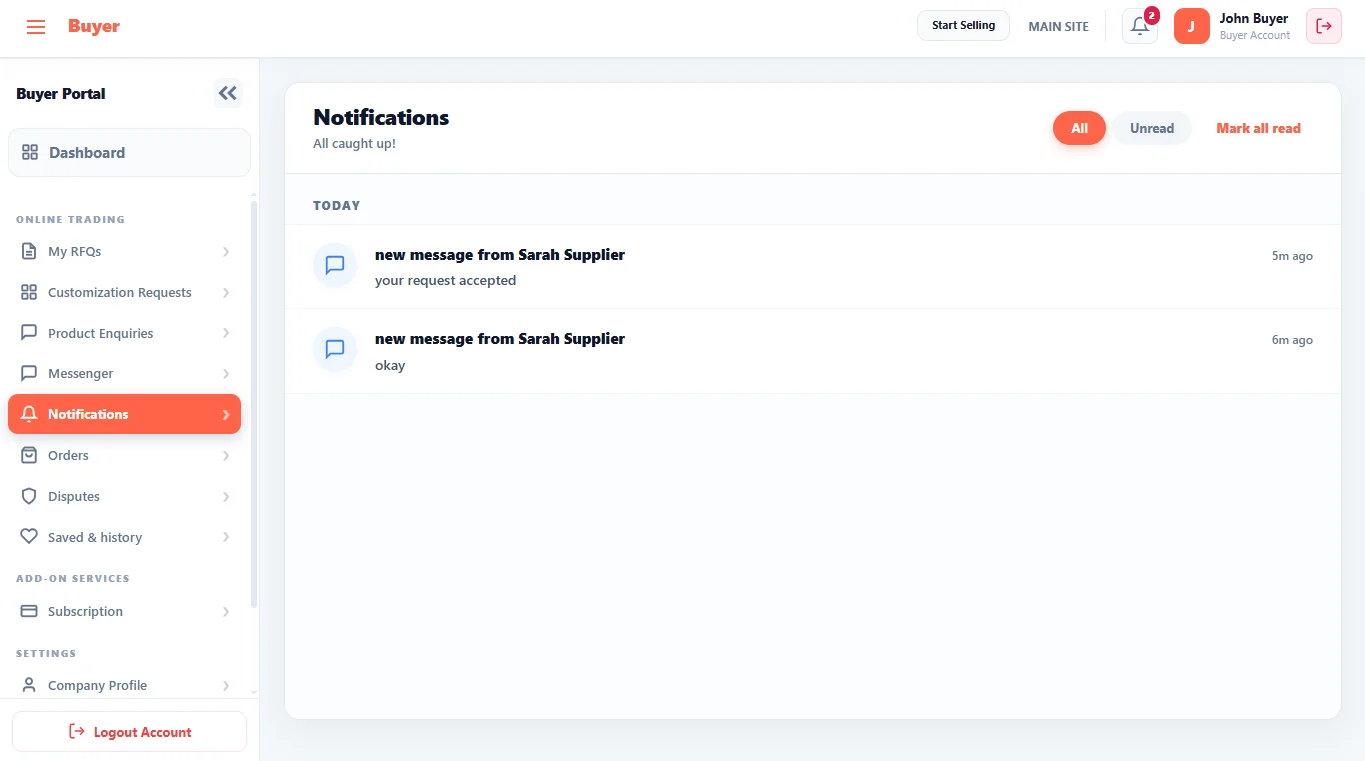1365x761 pixels.
Task: Click the 'All caught up!' text
Action: click(354, 144)
